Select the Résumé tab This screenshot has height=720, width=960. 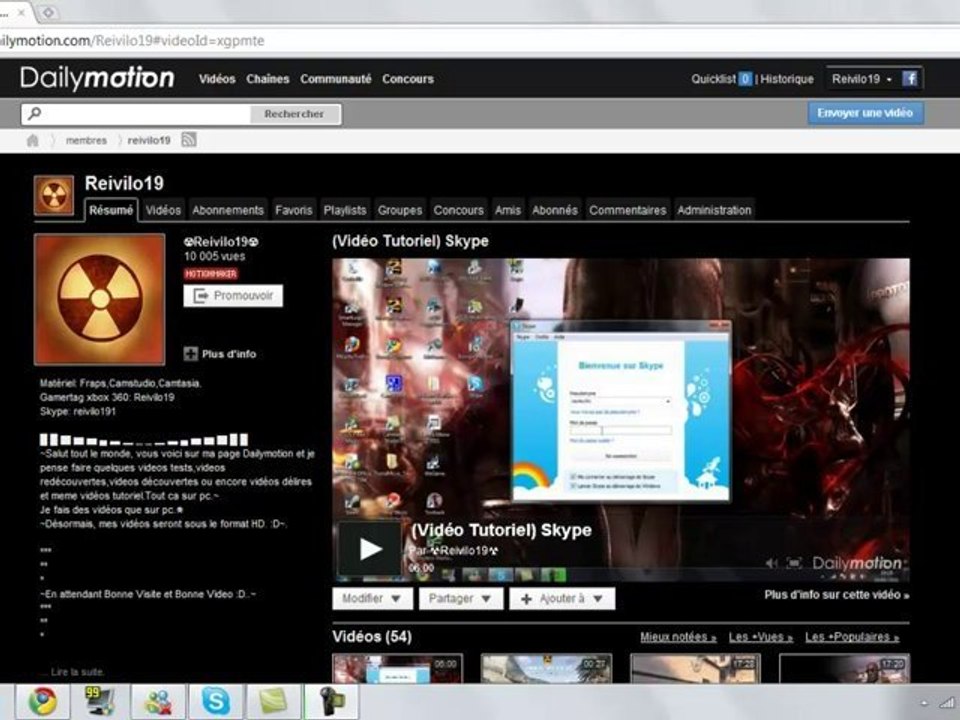[x=111, y=210]
